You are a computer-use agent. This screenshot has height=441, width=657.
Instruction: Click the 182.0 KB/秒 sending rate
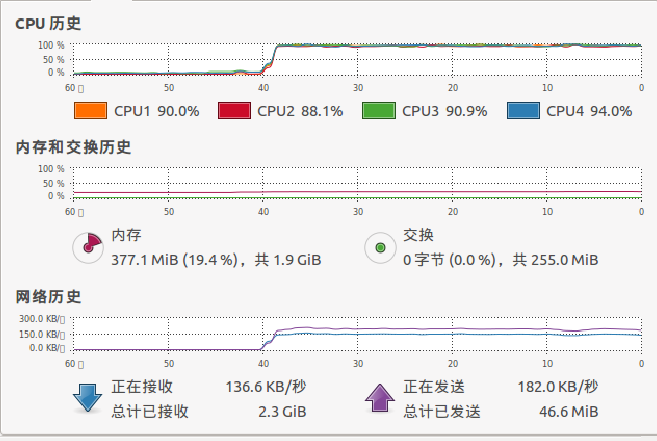[x=556, y=386]
